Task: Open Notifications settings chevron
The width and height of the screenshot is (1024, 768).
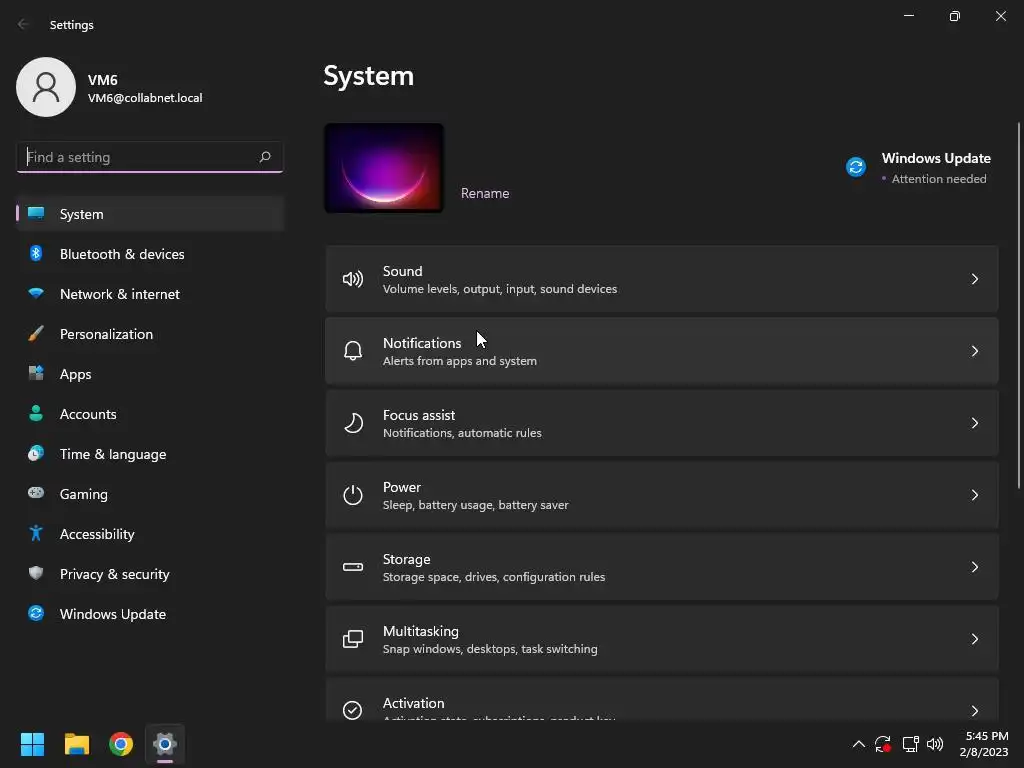Action: pos(974,351)
